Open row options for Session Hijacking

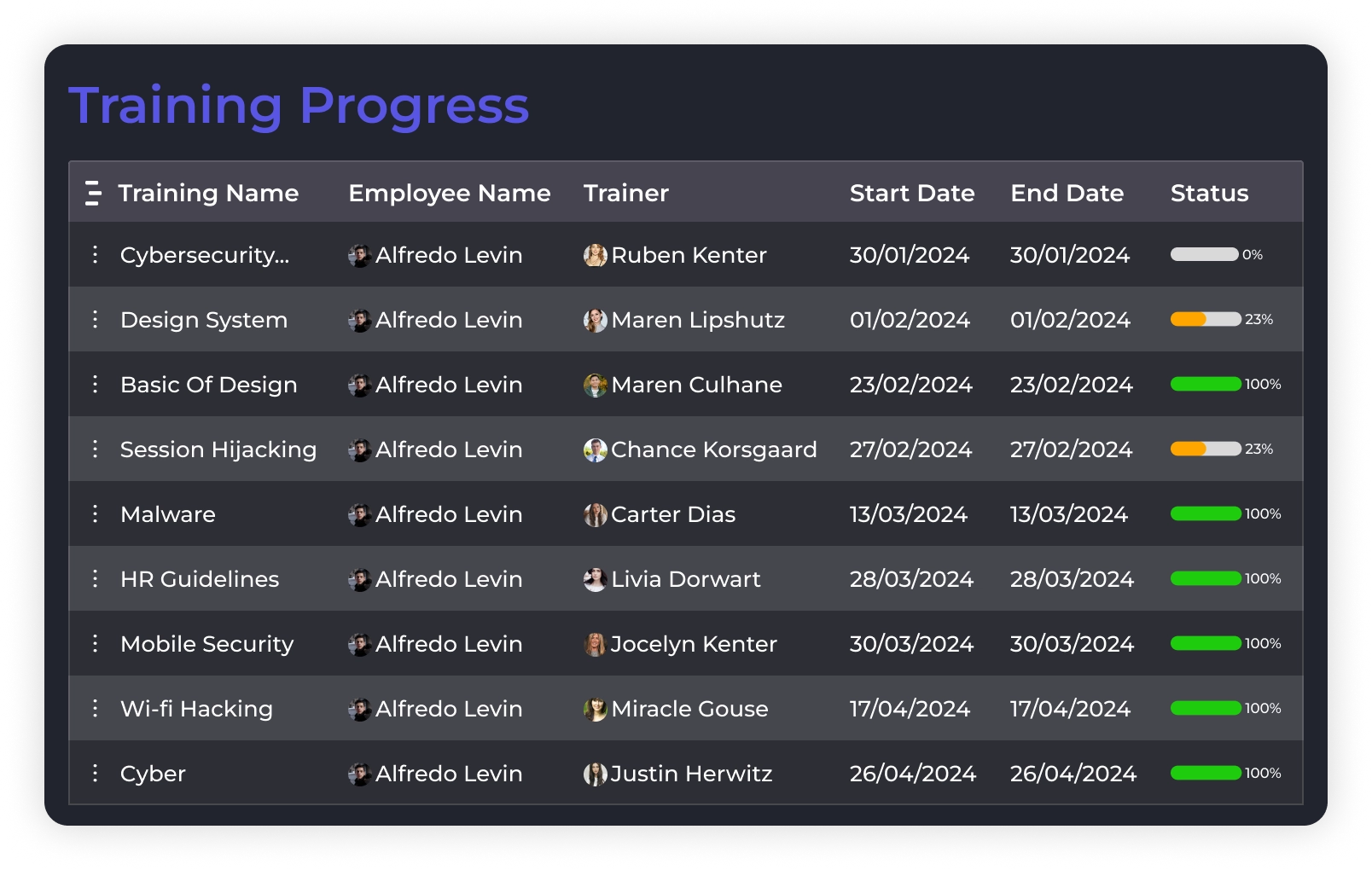pos(95,449)
